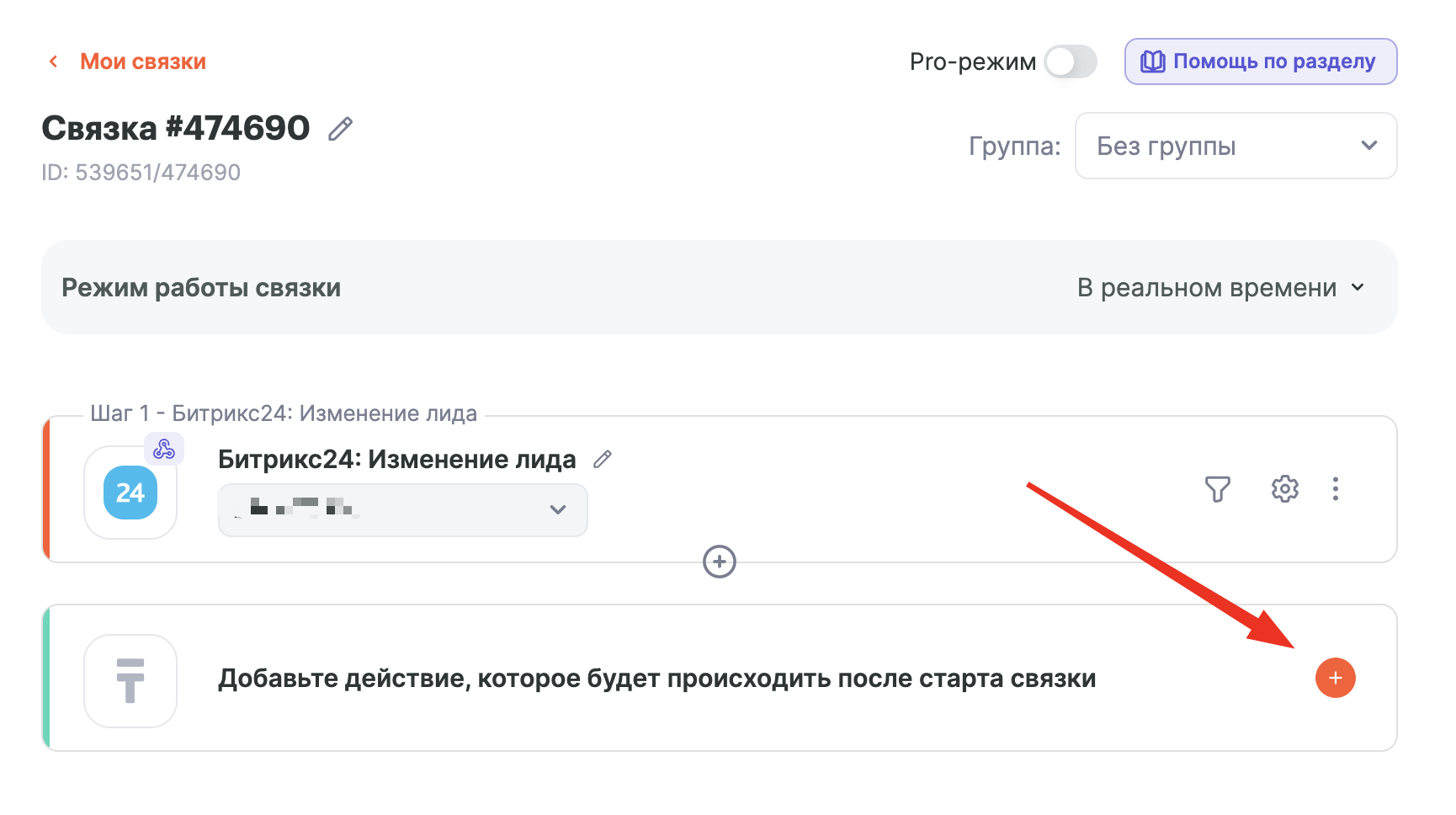1456x815 pixels.
Task: Click the webhook badge icon above the Bitrix24 logo
Action: click(164, 449)
